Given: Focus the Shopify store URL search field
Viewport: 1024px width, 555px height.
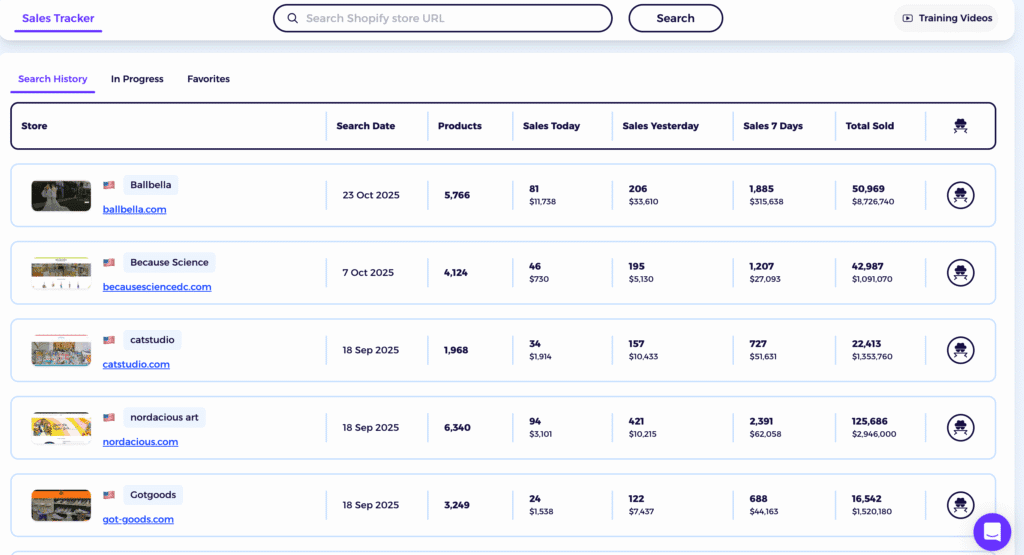Looking at the screenshot, I should pyautogui.click(x=443, y=18).
